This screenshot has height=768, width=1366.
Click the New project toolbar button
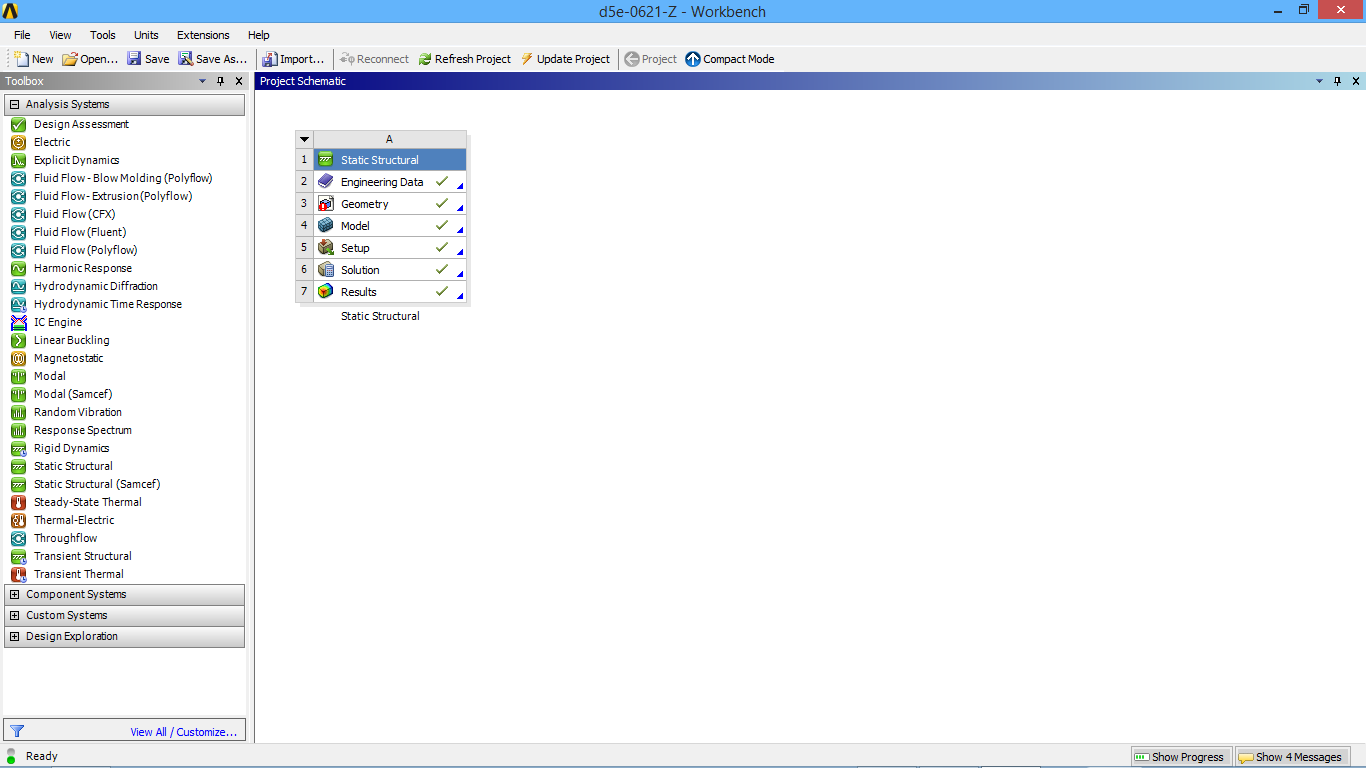pyautogui.click(x=34, y=59)
